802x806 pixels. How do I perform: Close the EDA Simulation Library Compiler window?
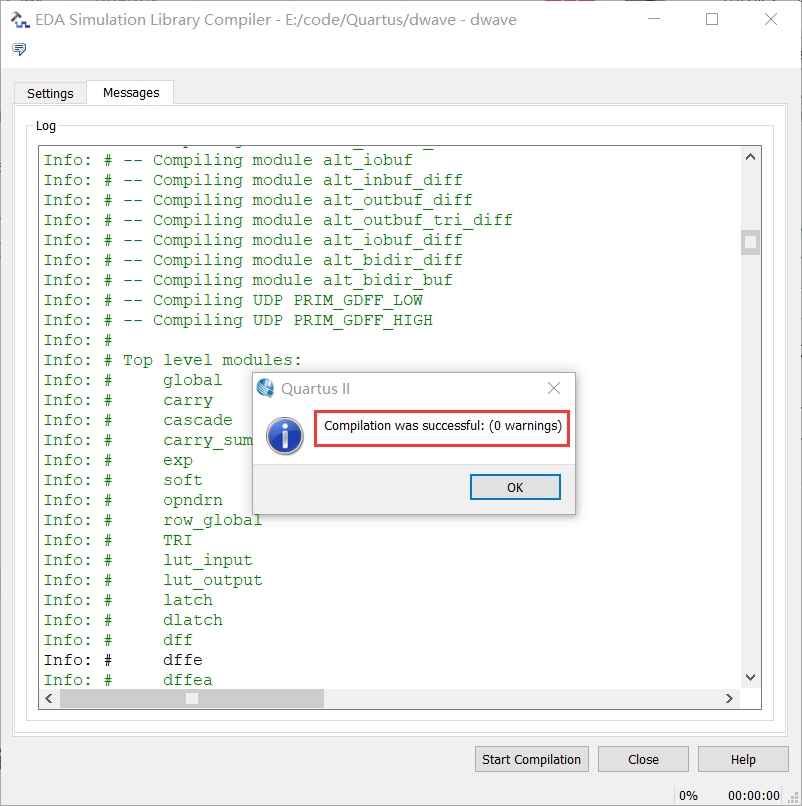coord(771,19)
